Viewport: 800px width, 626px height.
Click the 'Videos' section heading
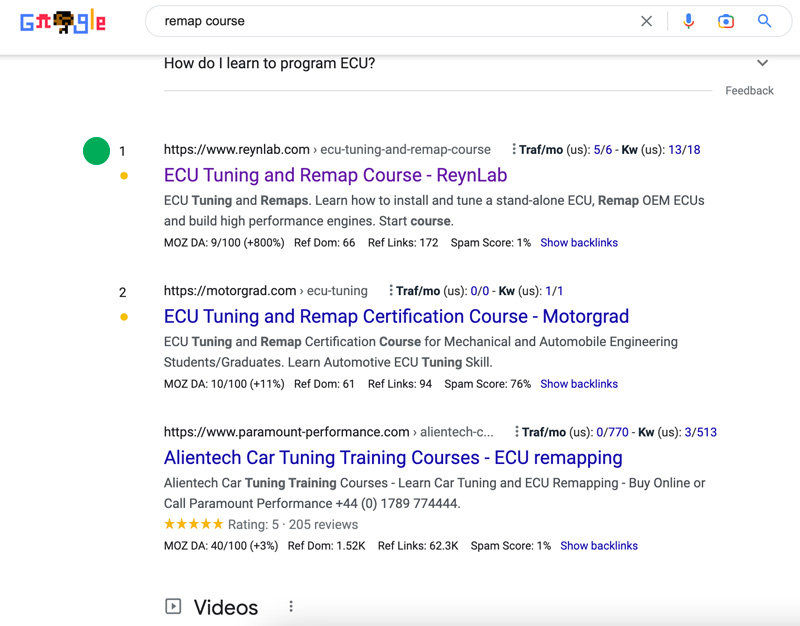226,608
